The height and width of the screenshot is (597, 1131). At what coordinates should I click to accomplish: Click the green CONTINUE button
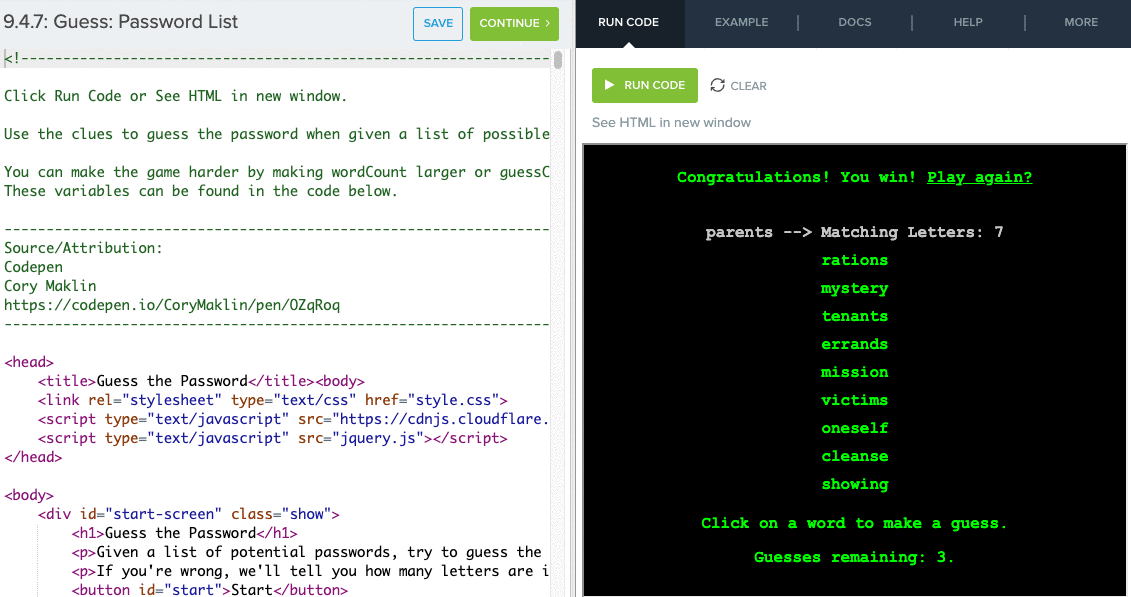pyautogui.click(x=514, y=24)
